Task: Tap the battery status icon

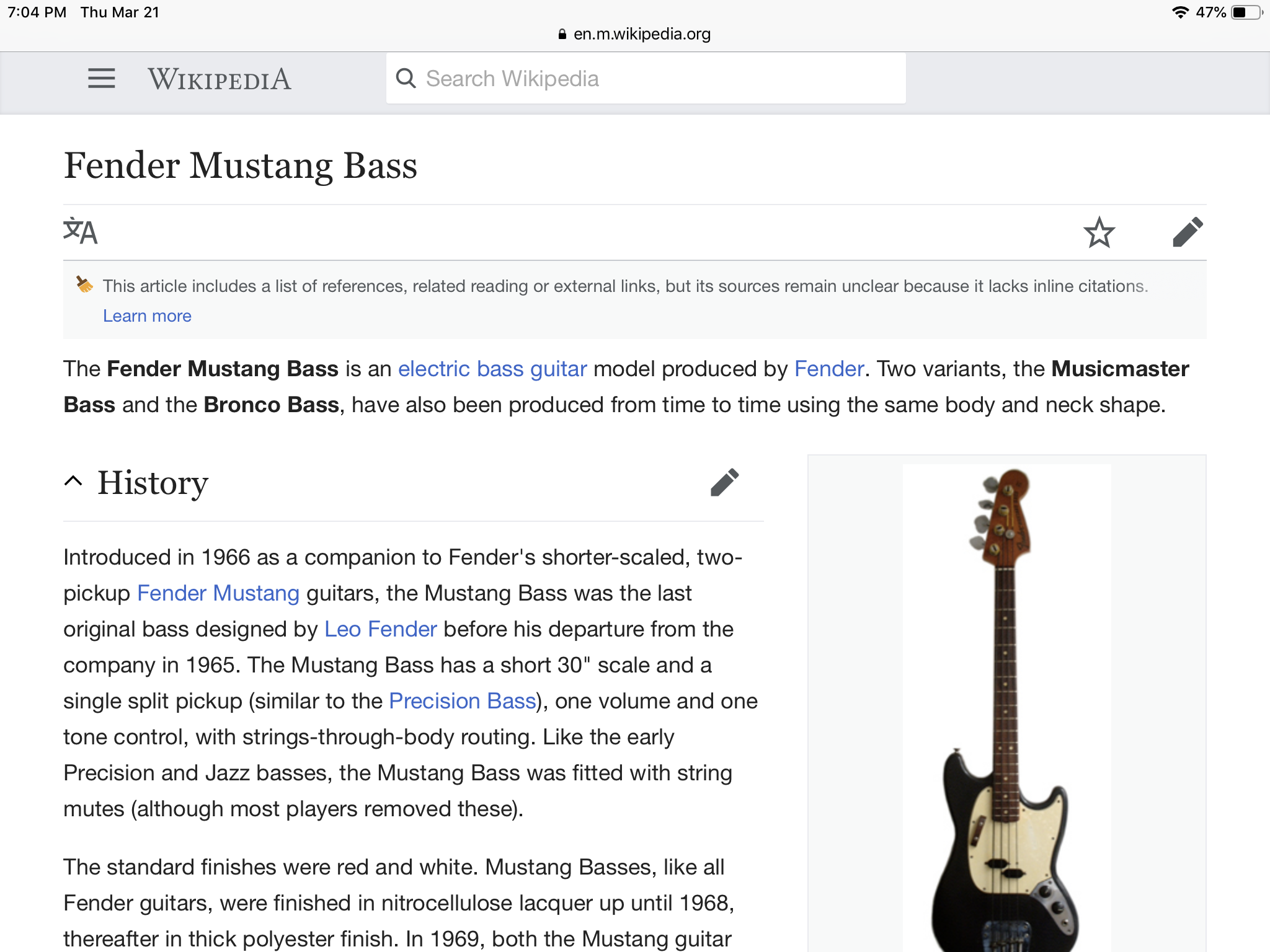Action: pos(1247,12)
